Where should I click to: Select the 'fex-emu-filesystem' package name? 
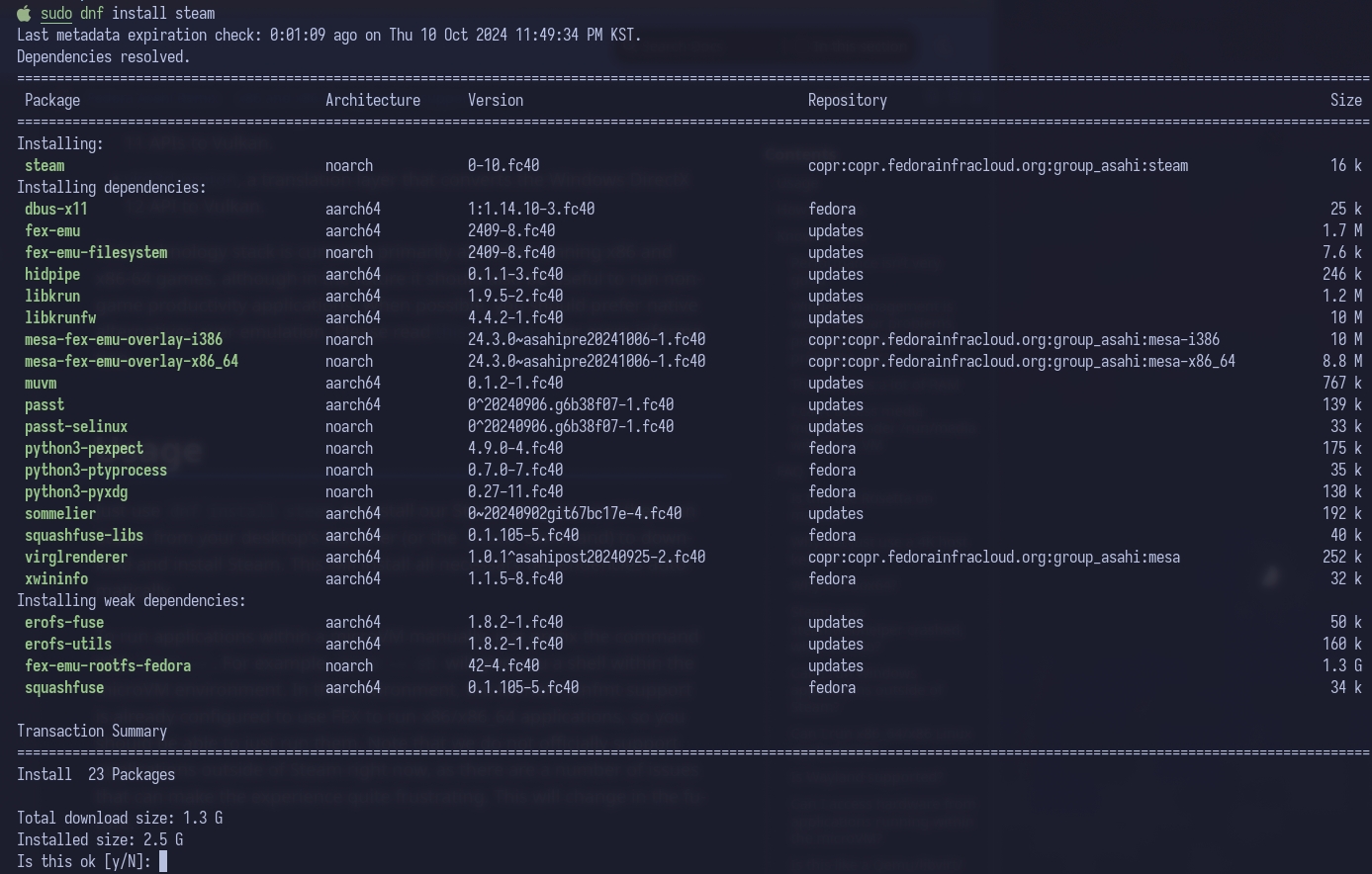click(96, 252)
